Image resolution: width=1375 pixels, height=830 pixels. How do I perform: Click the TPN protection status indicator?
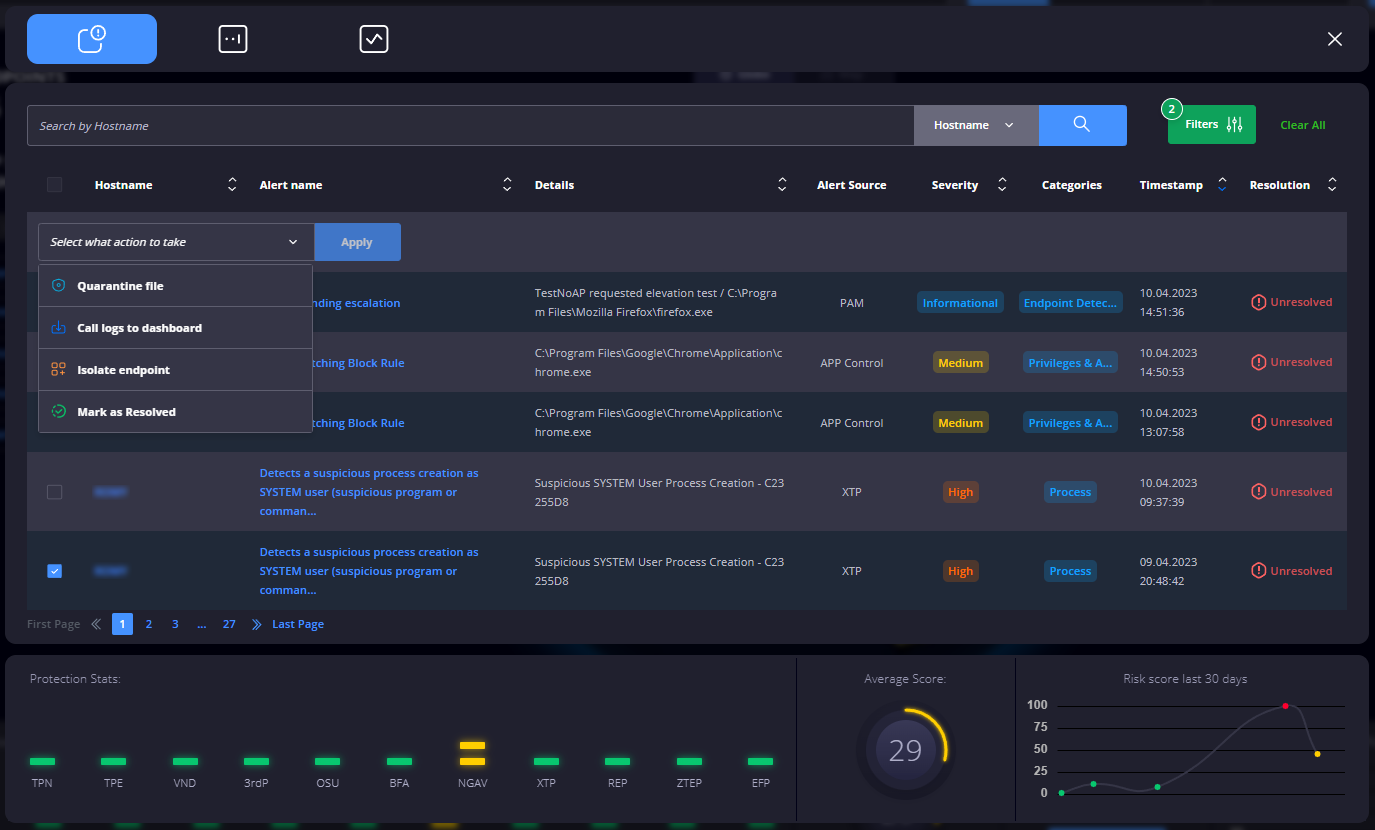pyautogui.click(x=42, y=762)
